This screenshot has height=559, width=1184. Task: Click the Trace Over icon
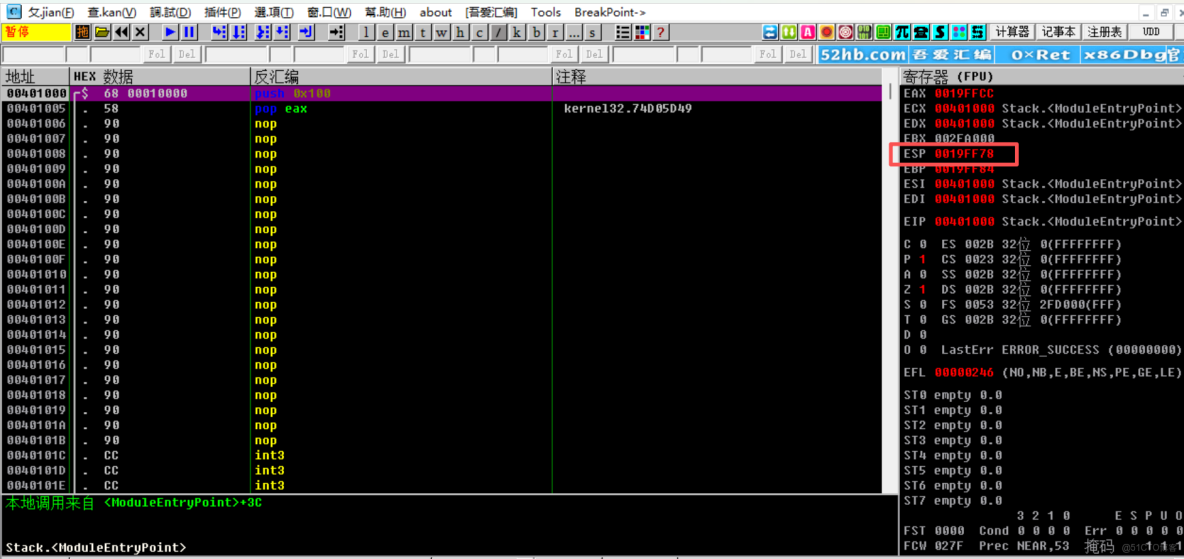point(282,32)
